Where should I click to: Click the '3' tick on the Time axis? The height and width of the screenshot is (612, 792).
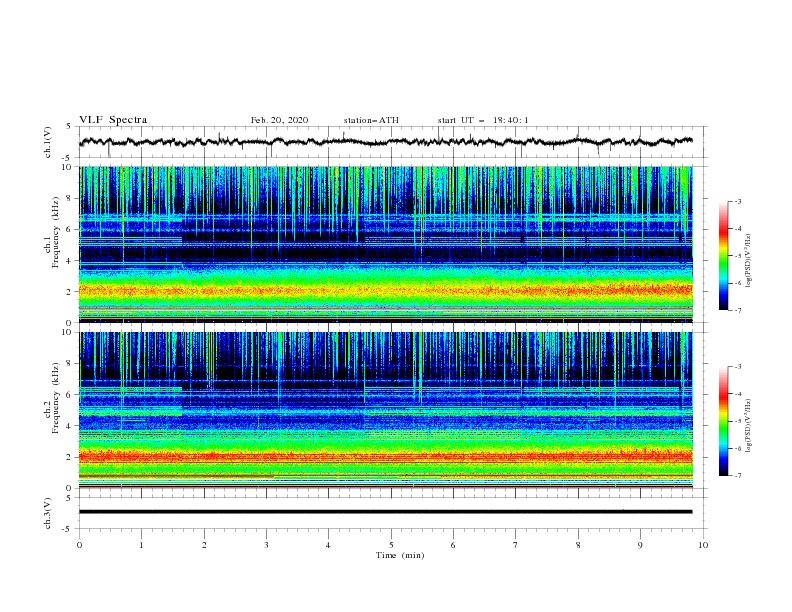click(266, 545)
